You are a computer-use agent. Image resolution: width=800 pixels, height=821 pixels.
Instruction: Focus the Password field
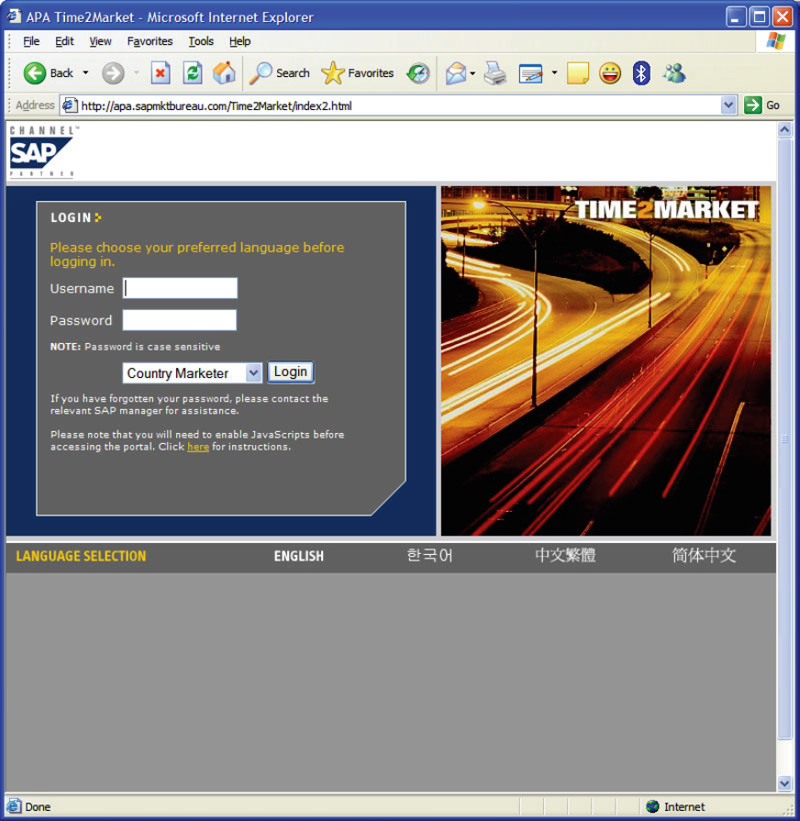180,320
